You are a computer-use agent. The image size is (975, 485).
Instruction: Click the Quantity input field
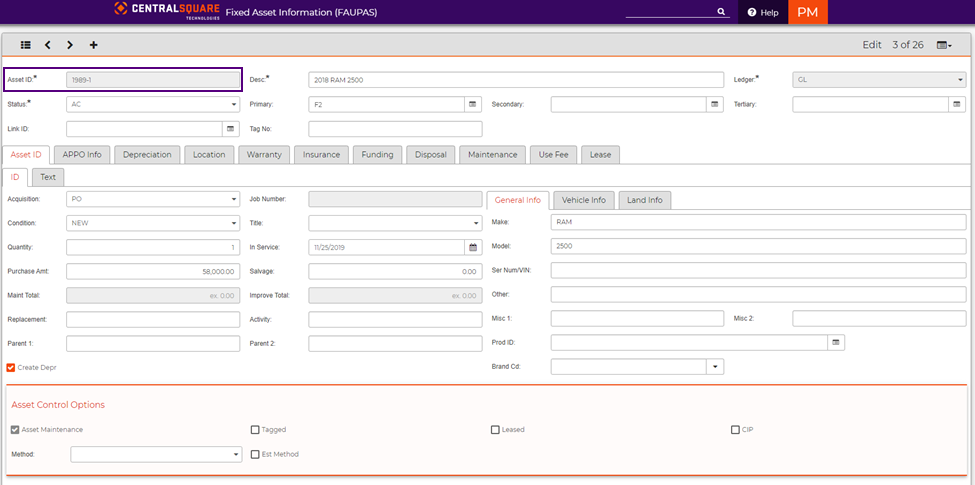click(153, 247)
